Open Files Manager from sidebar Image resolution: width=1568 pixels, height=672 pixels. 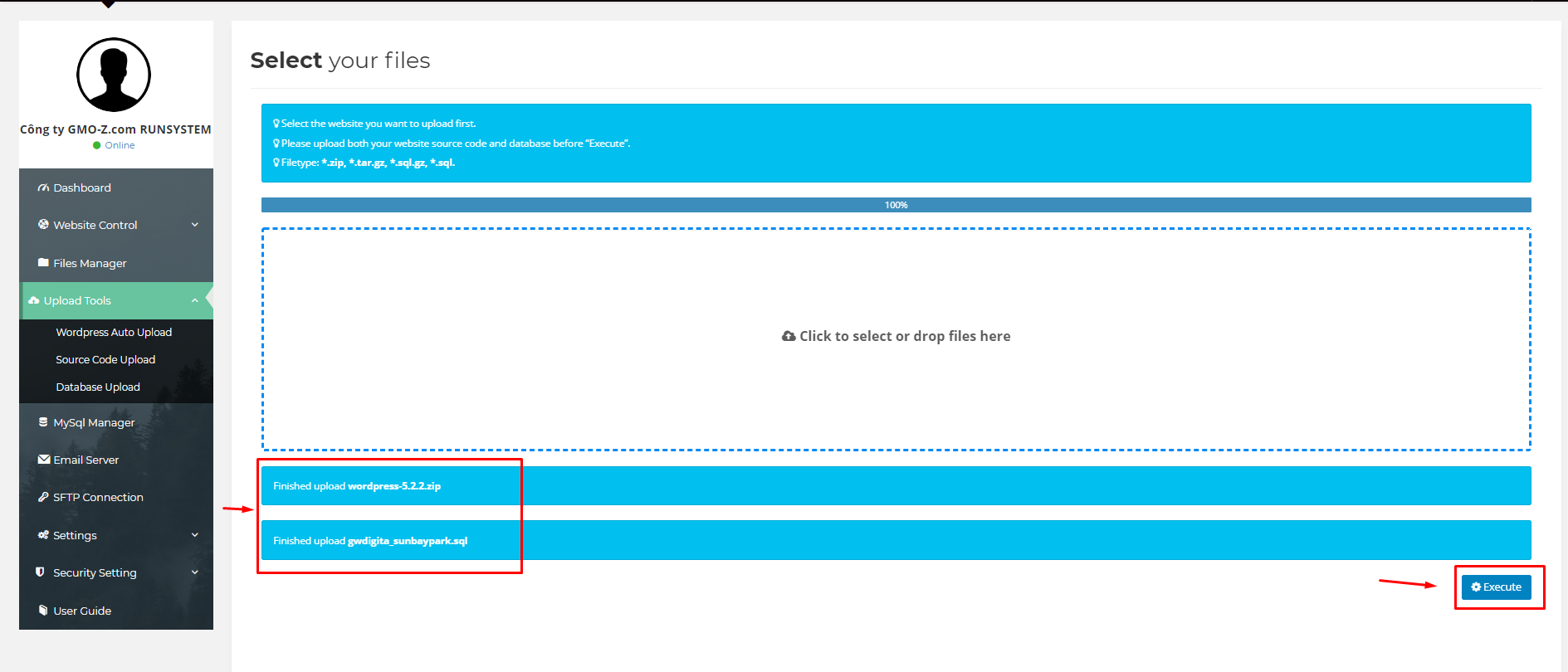click(116, 263)
